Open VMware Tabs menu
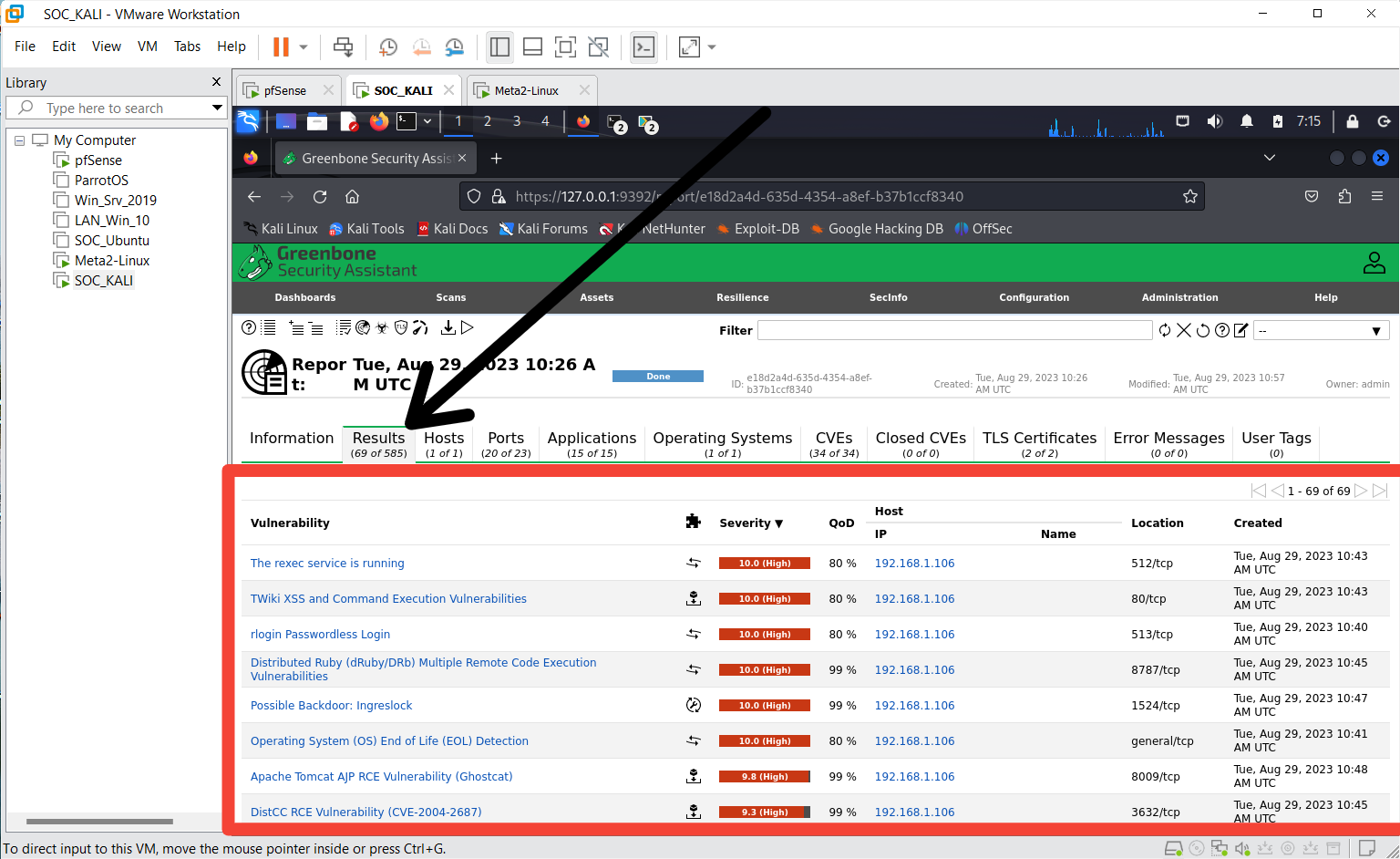The width and height of the screenshot is (1400, 859). coord(187,47)
